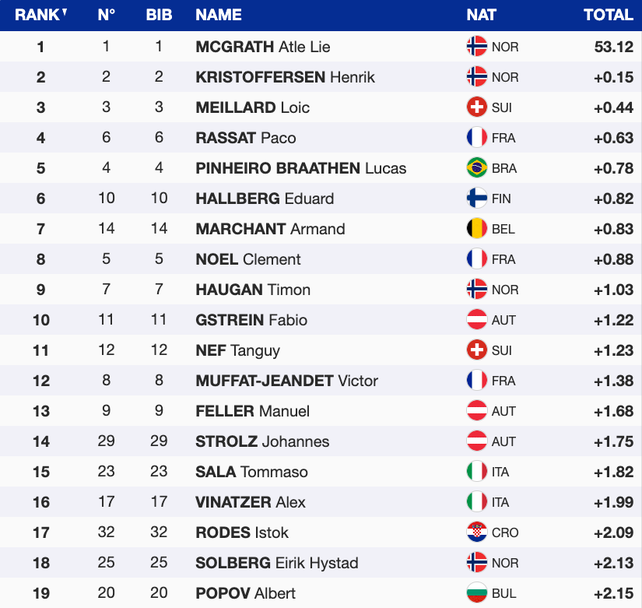Click McGrath's total time 53.12
This screenshot has height=608, width=642.
click(612, 47)
